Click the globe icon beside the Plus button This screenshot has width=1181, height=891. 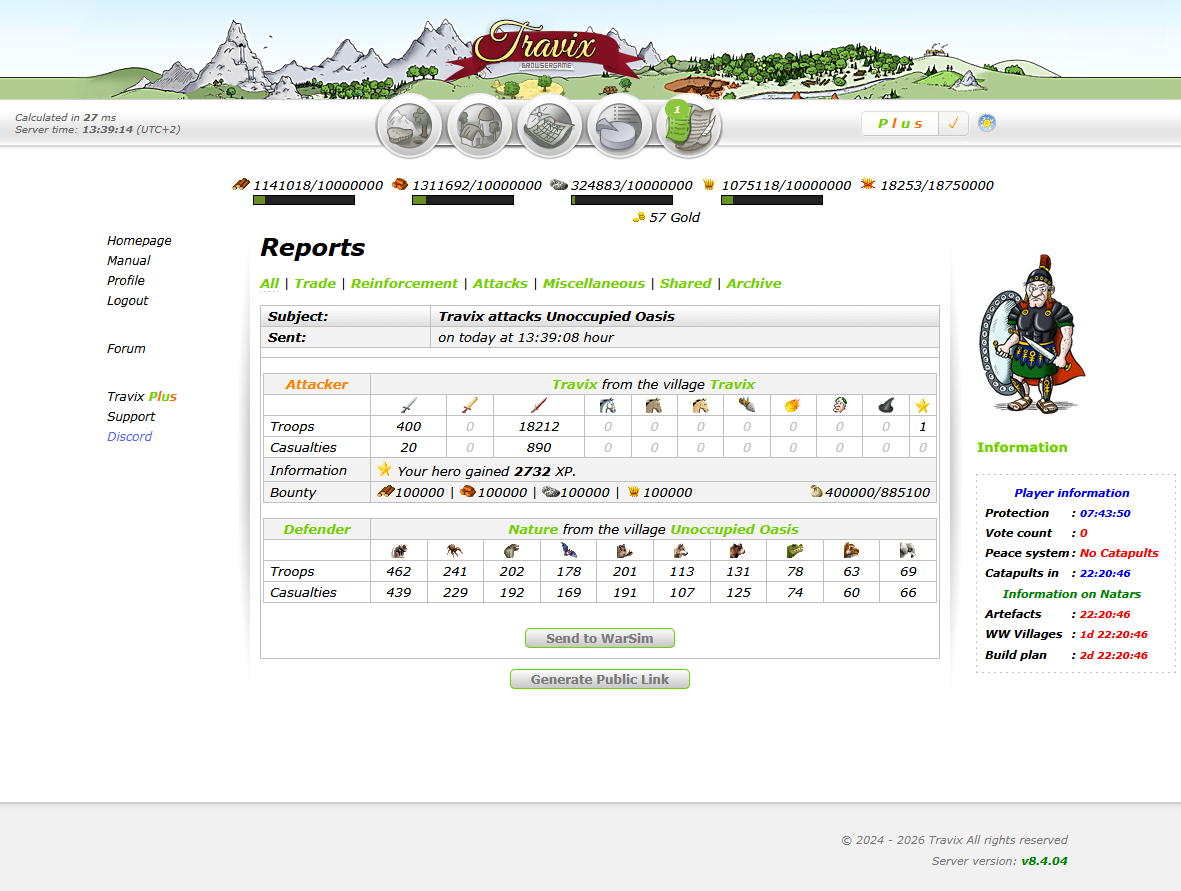tap(986, 123)
